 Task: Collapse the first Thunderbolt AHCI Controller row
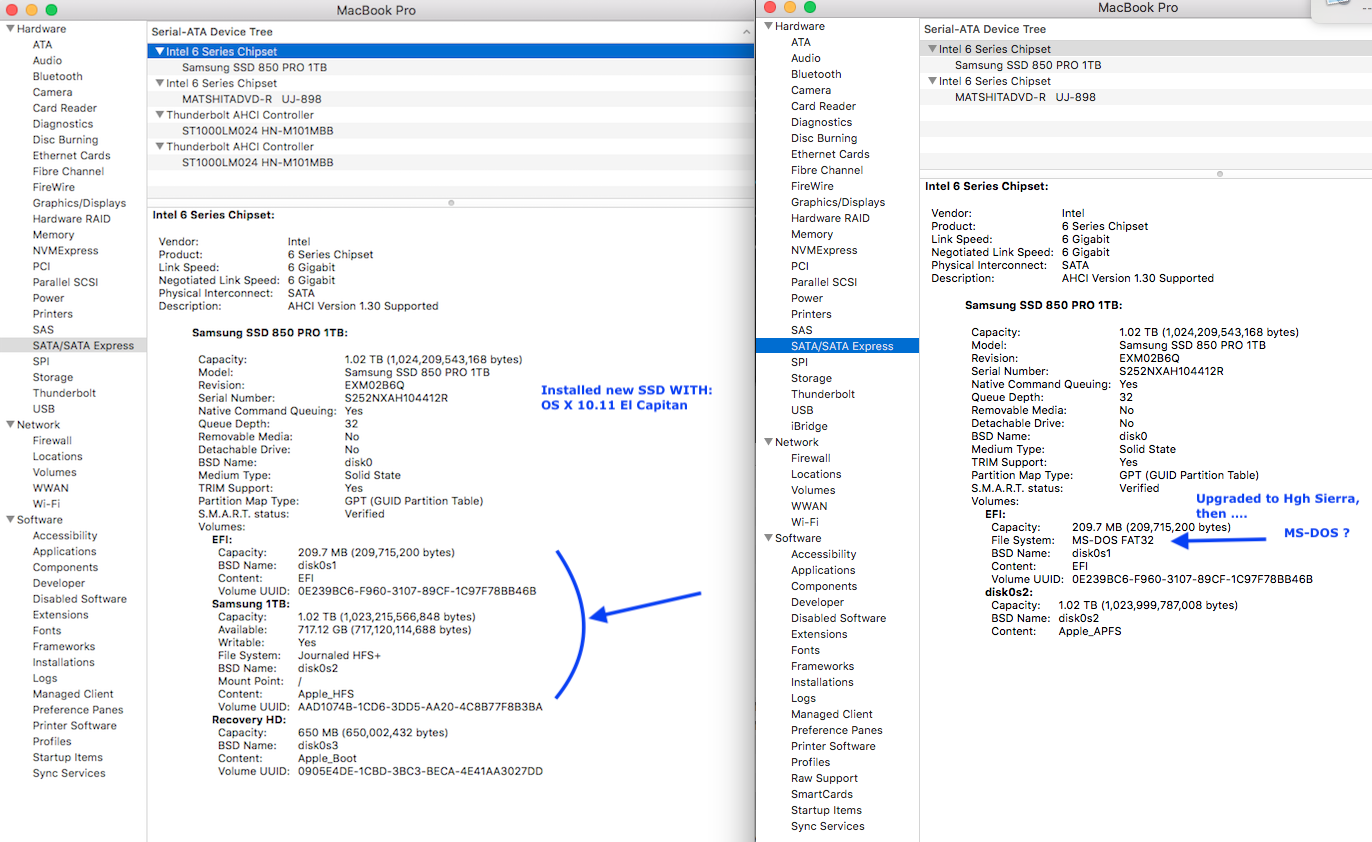pos(158,115)
